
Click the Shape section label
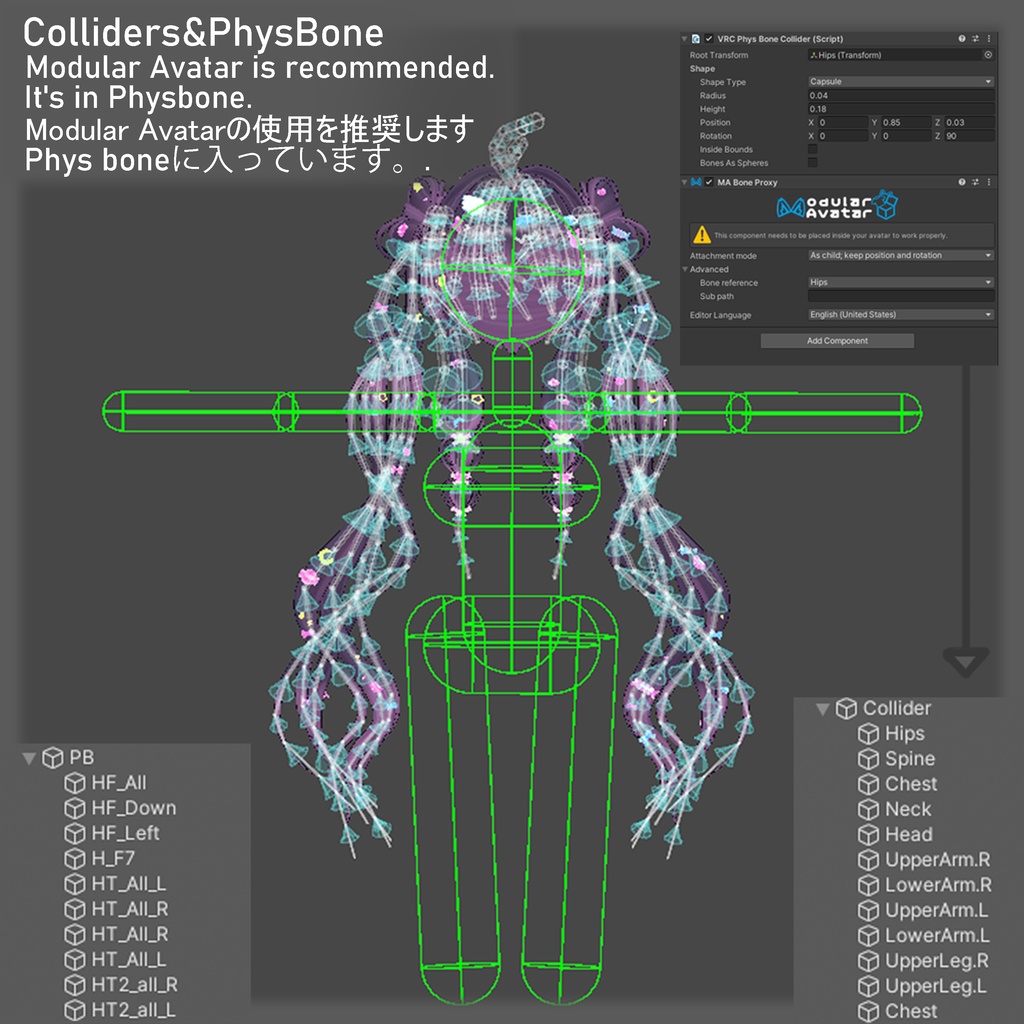click(702, 69)
